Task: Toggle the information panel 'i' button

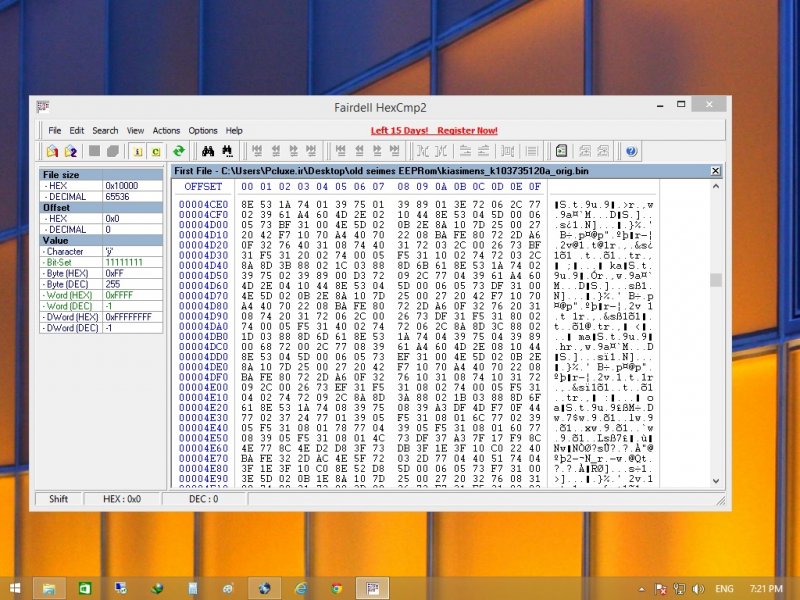Action: point(137,151)
